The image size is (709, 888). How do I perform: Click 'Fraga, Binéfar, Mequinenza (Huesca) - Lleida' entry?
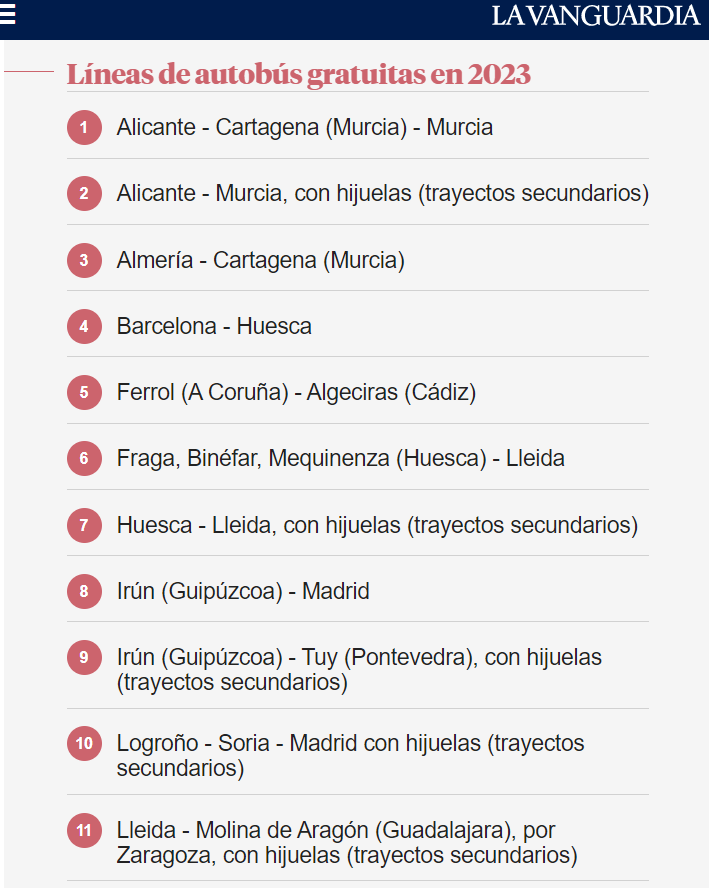[x=340, y=458]
